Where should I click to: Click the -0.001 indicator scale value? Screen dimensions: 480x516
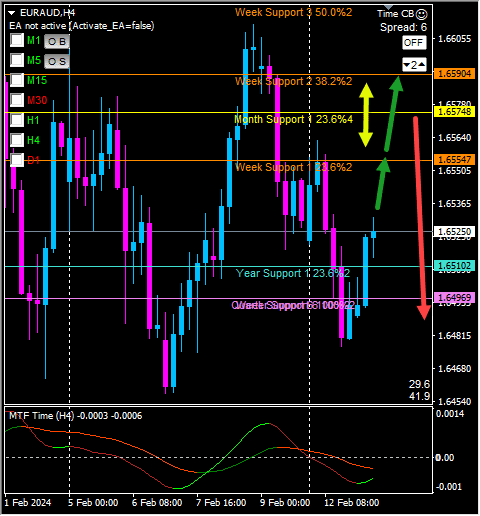[x=449, y=487]
